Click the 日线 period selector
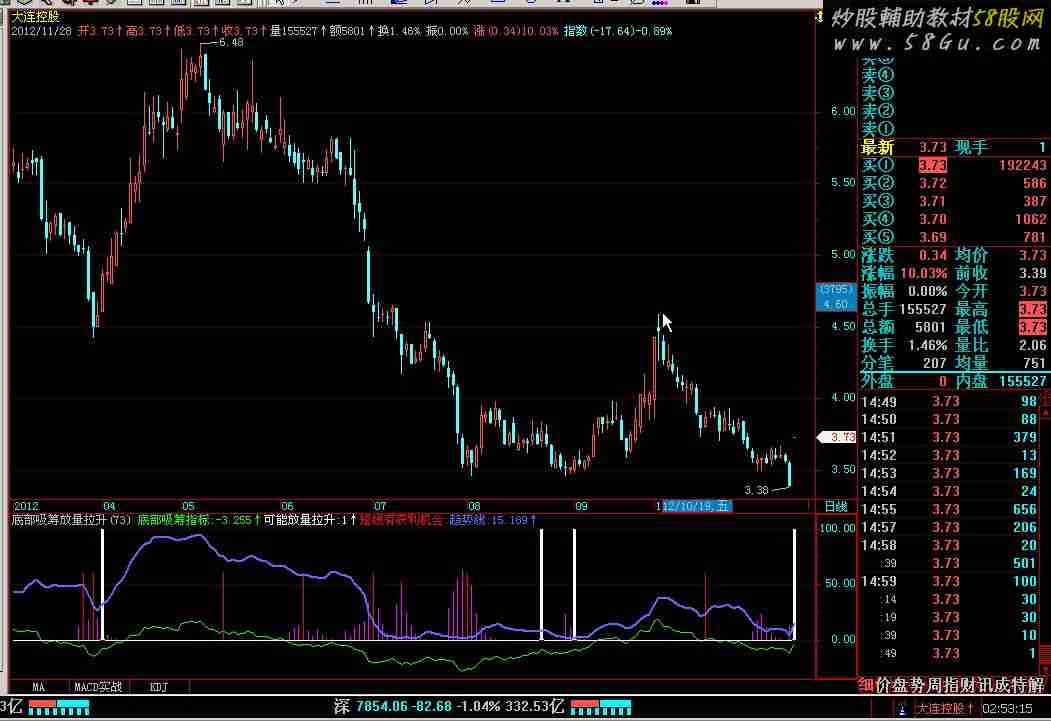The image size is (1051, 721). [x=835, y=506]
